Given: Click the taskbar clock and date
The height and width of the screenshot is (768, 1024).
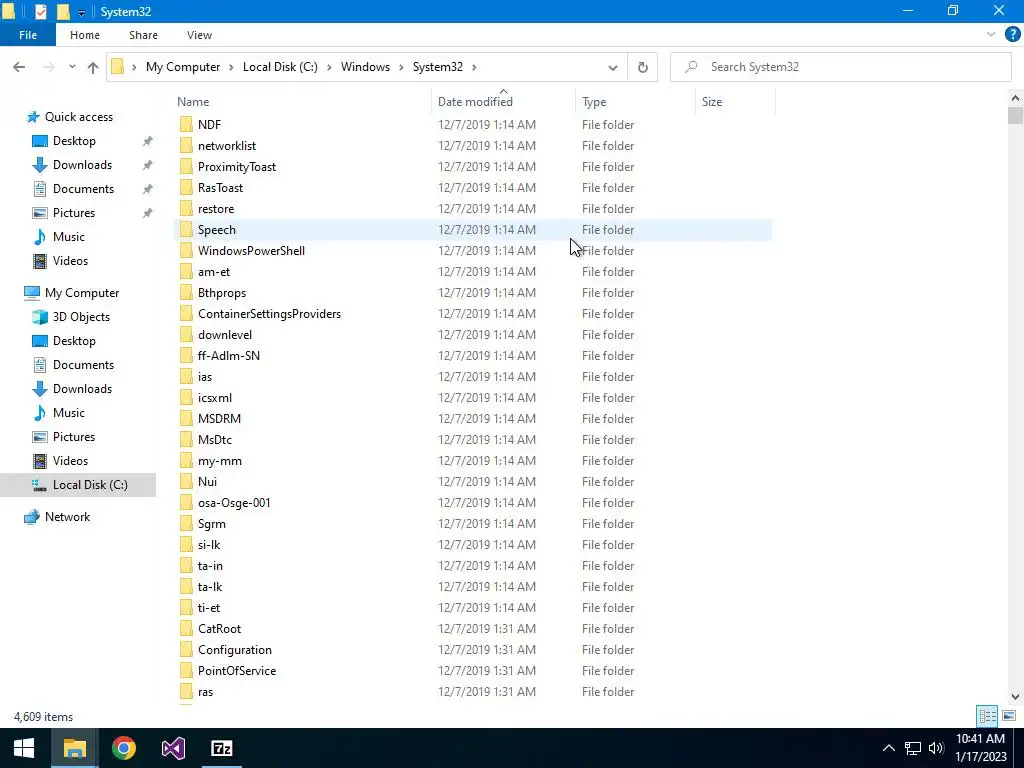Looking at the screenshot, I should [x=980, y=748].
